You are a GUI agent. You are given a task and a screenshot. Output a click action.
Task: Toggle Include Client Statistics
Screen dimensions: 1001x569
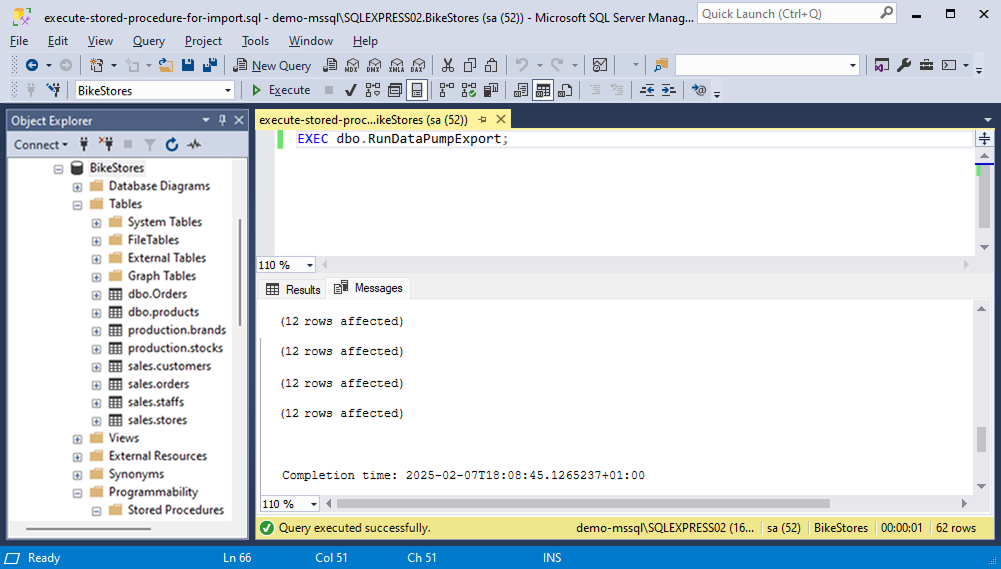[490, 91]
